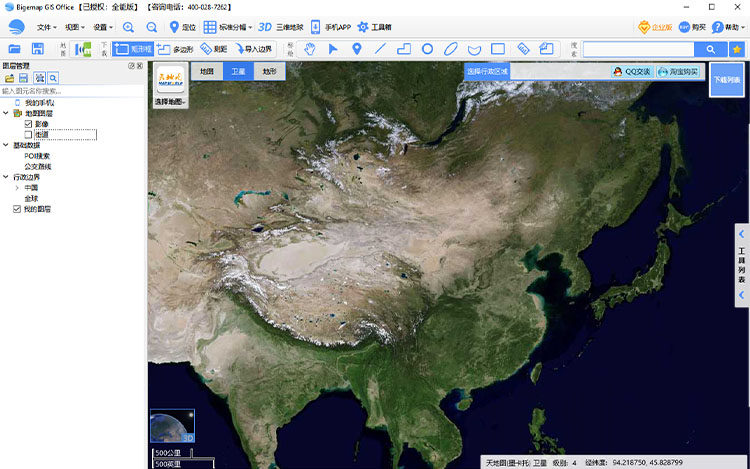Click the layer panel open folder icon
The image size is (750, 469).
click(x=9, y=78)
